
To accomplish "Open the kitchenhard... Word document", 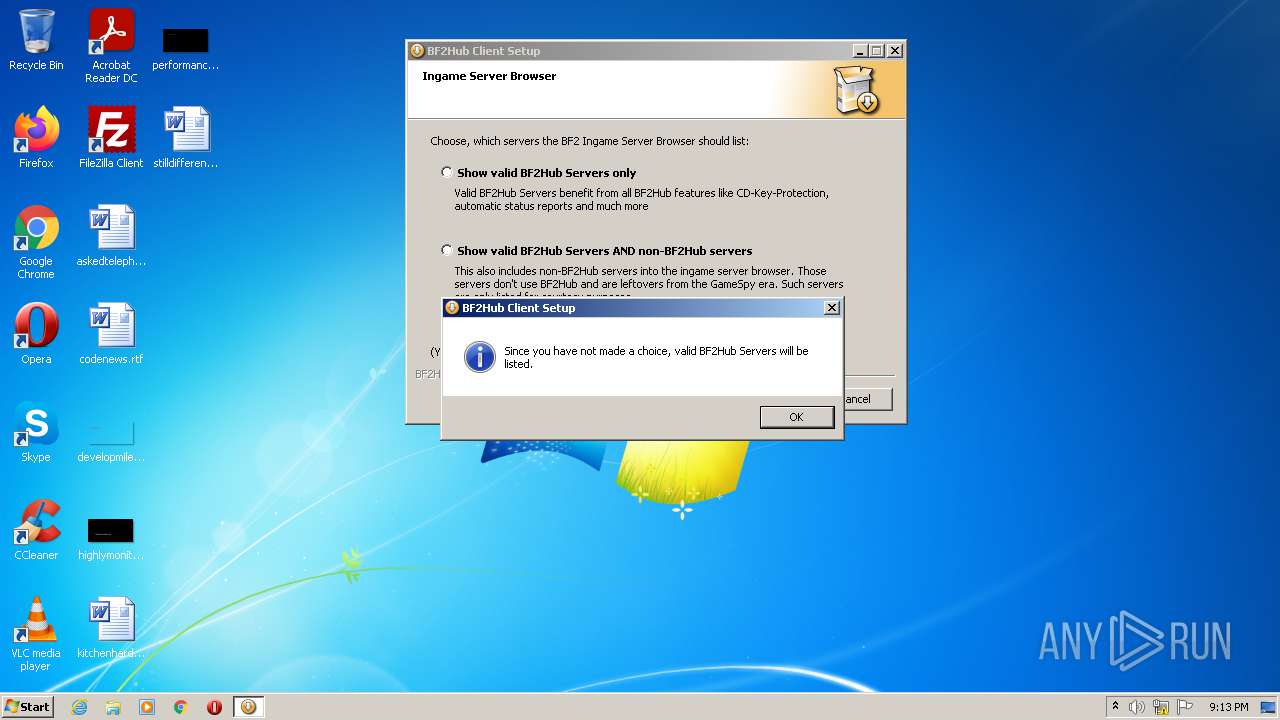I will coord(111,628).
